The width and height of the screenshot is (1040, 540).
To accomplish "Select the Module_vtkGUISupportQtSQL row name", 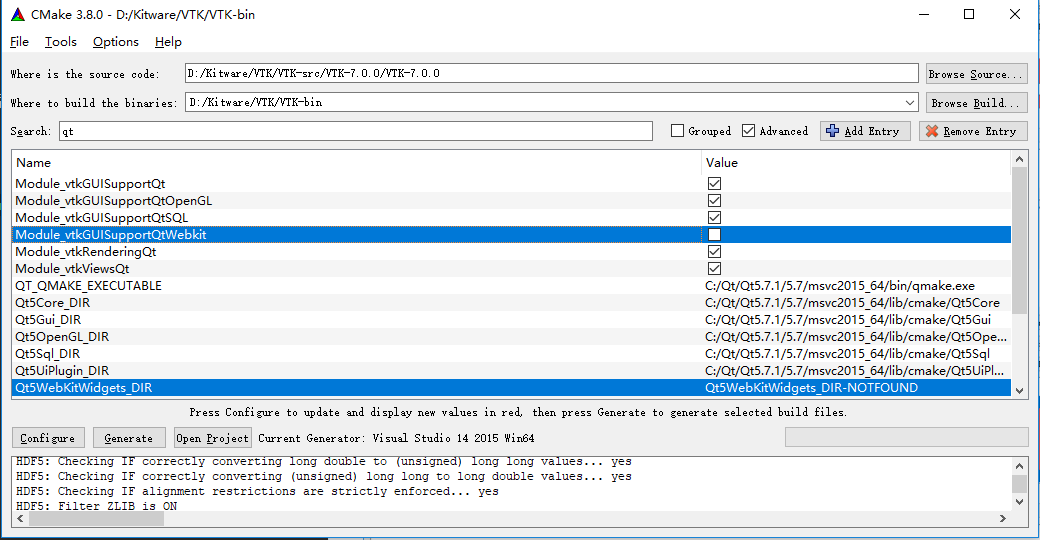I will click(101, 218).
